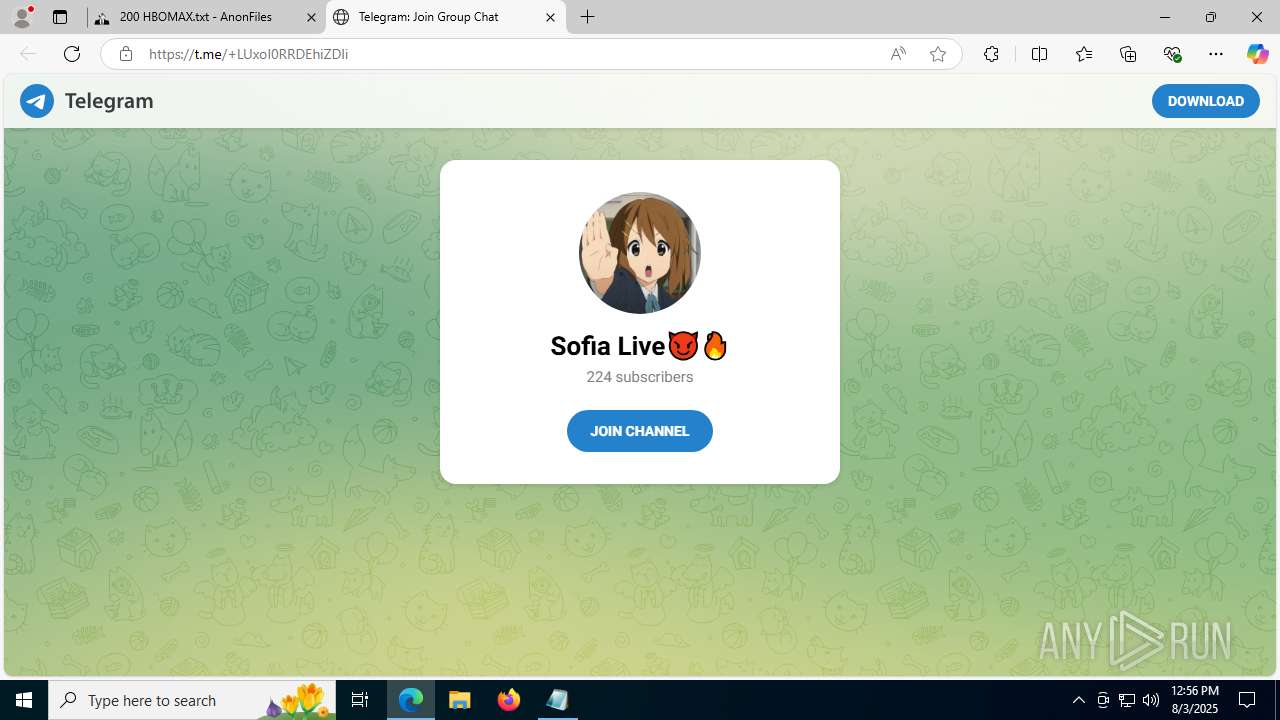Viewport: 1280px width, 720px height.
Task: Open volume control tray icon
Action: 1151,700
